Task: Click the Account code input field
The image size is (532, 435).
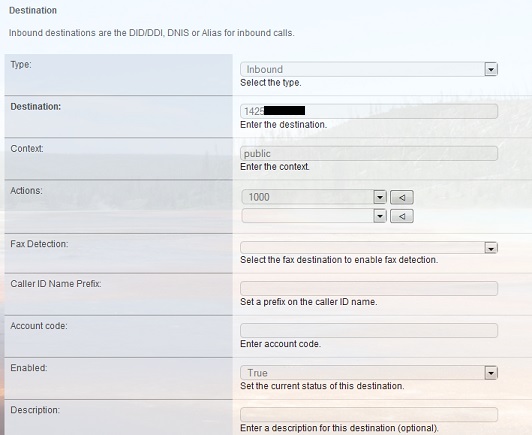Action: (x=369, y=330)
